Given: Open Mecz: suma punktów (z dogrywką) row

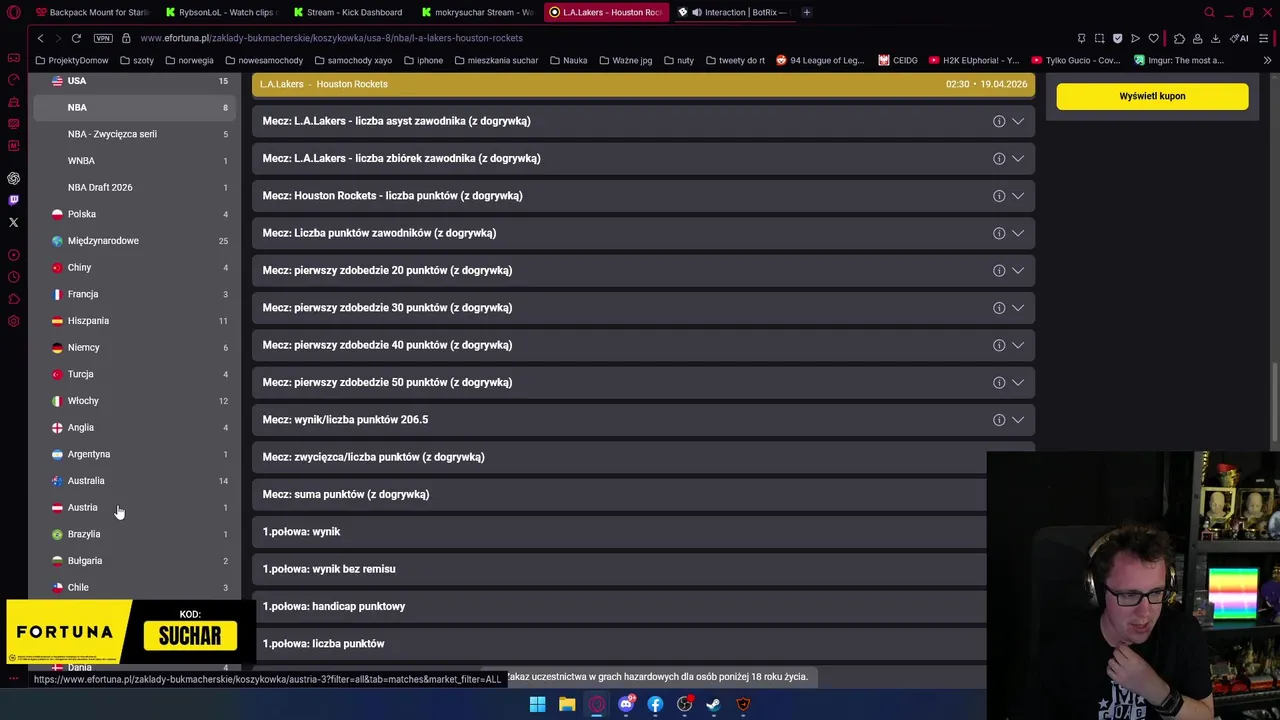Looking at the screenshot, I should (620, 494).
